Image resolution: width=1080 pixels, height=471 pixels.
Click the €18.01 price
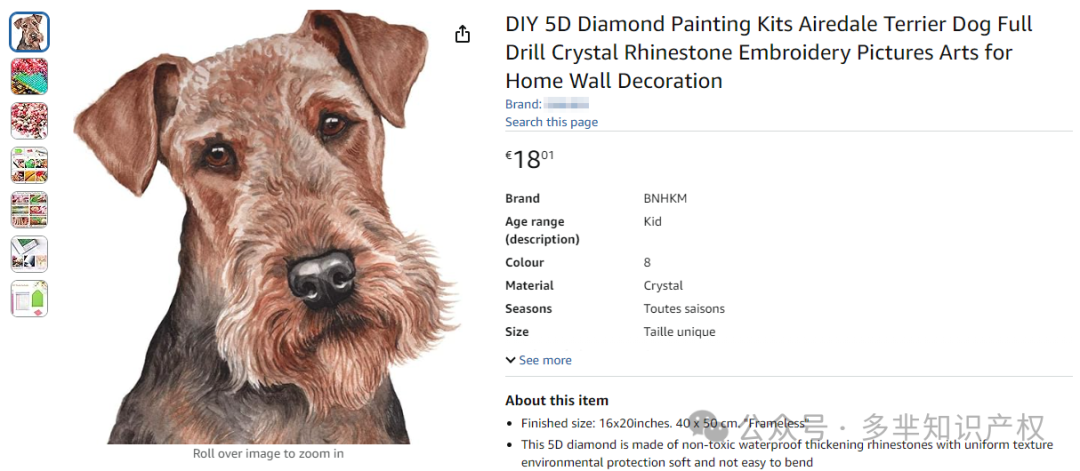coord(530,159)
